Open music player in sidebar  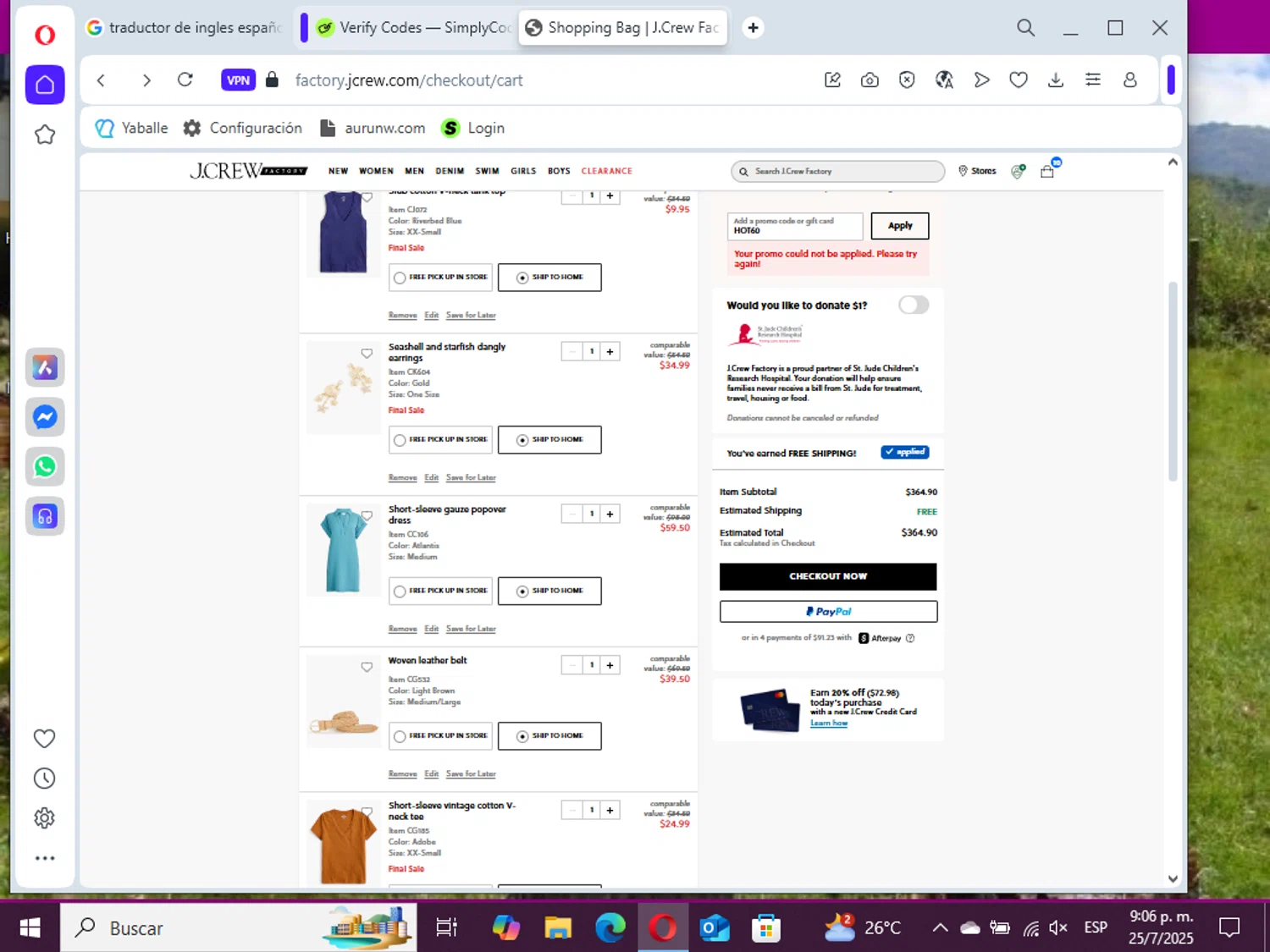coord(45,516)
